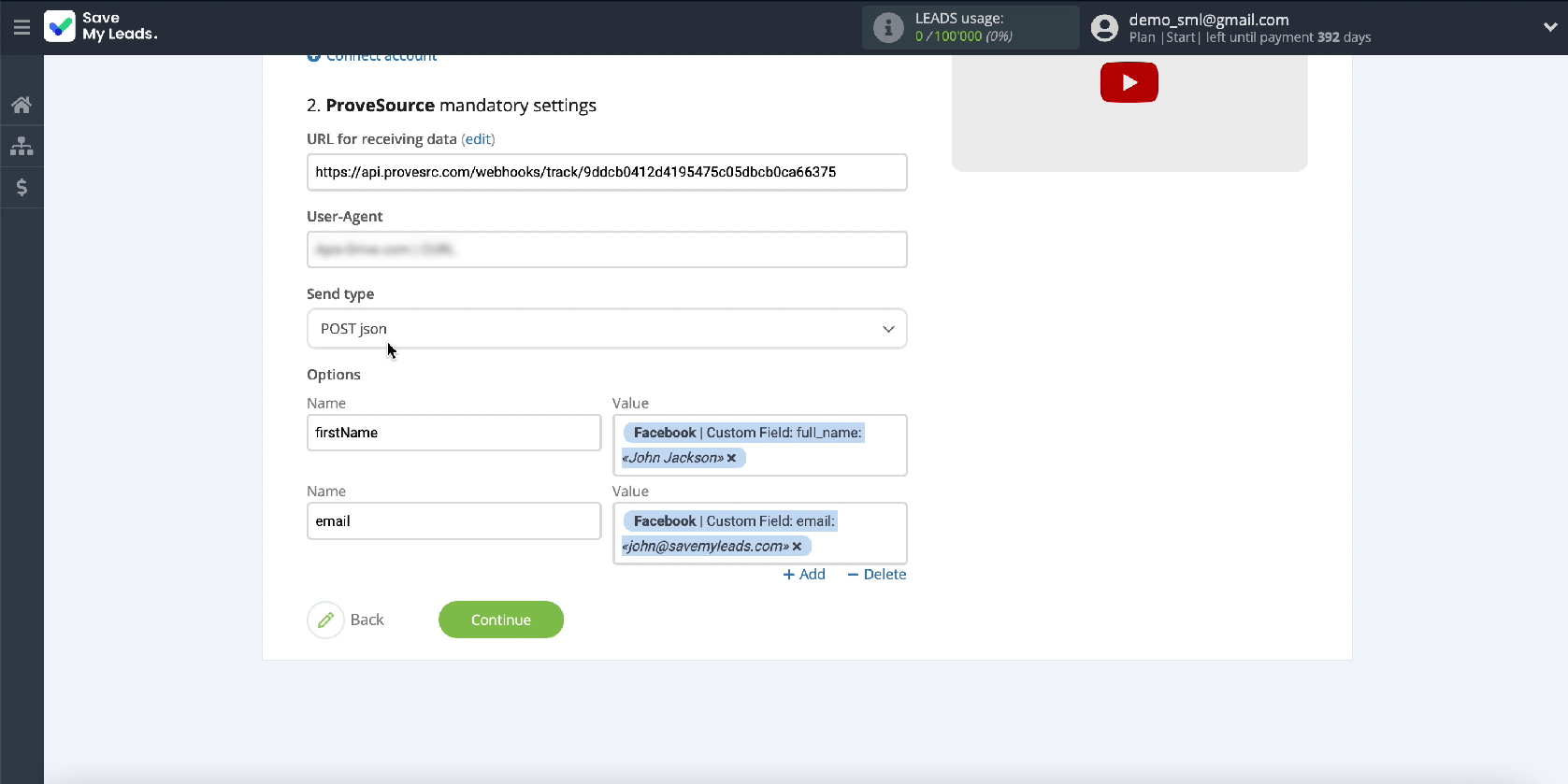
Task: Click the LEADS usage counter text
Action: pyautogui.click(x=963, y=36)
